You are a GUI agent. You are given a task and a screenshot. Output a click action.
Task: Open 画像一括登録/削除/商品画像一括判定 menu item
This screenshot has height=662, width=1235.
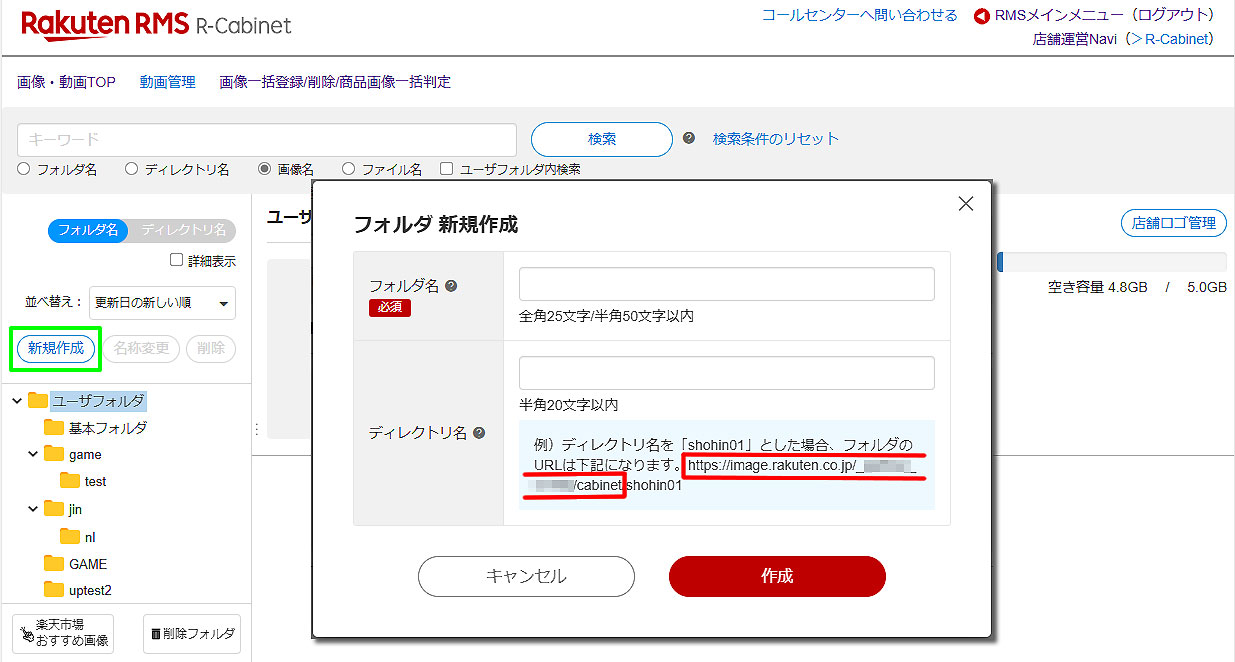pyautogui.click(x=335, y=82)
